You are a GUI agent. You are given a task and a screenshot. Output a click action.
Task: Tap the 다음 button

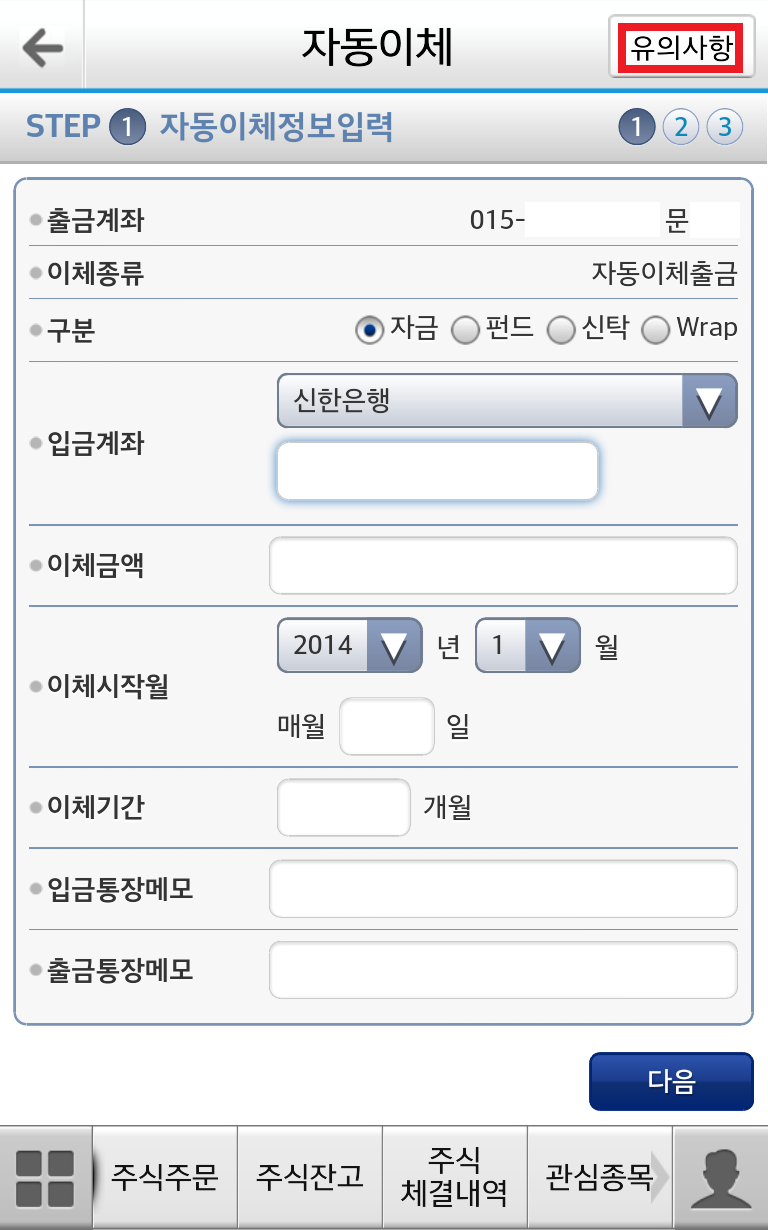(x=671, y=1081)
